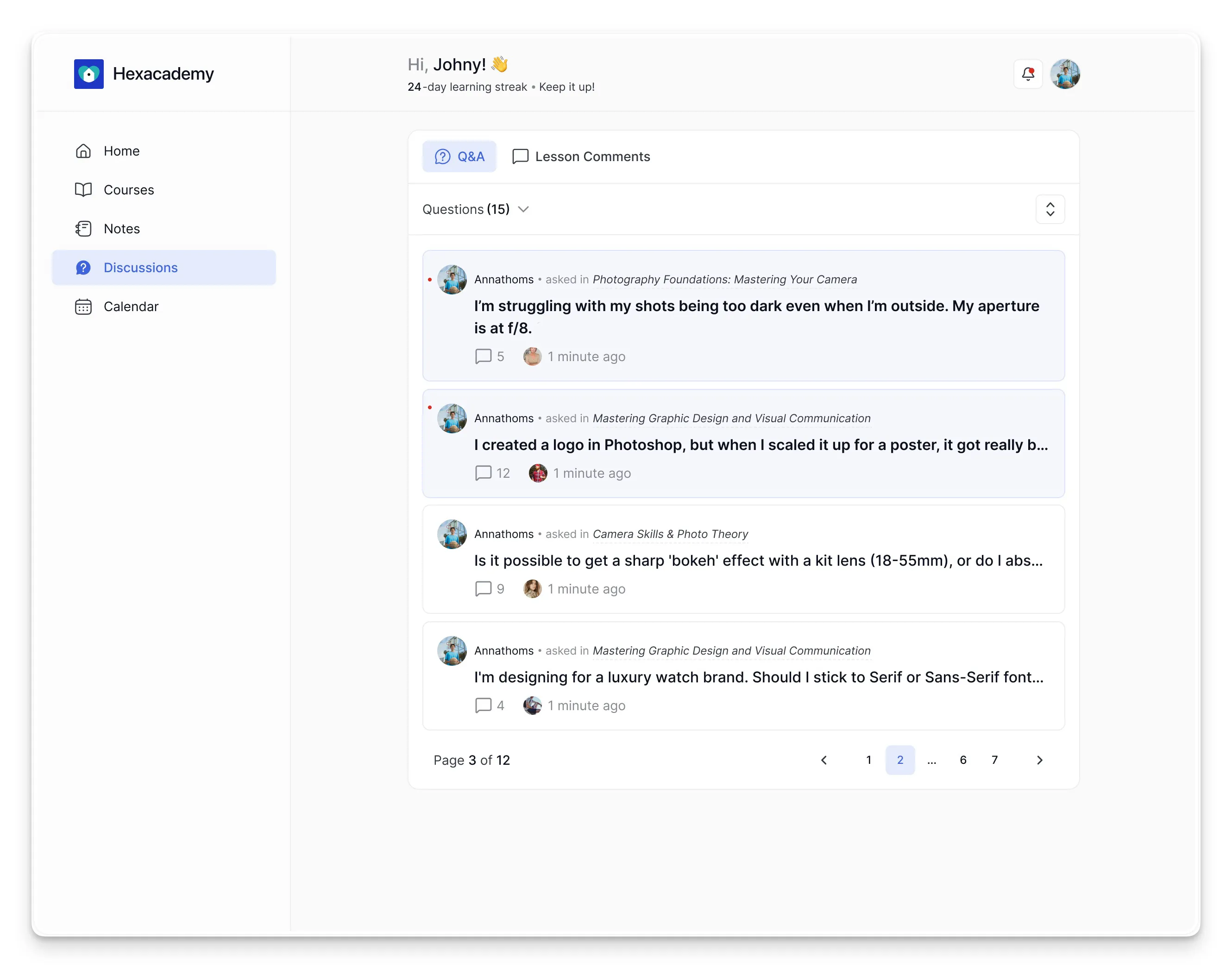Click the Courses book icon
Viewport: 1232px width, 968px height.
click(83, 190)
